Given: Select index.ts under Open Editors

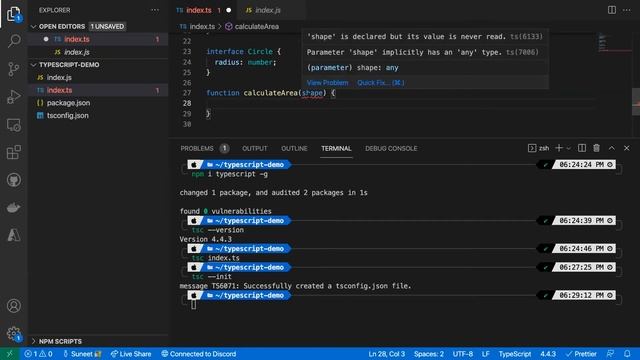Looking at the screenshot, I should [98, 39].
